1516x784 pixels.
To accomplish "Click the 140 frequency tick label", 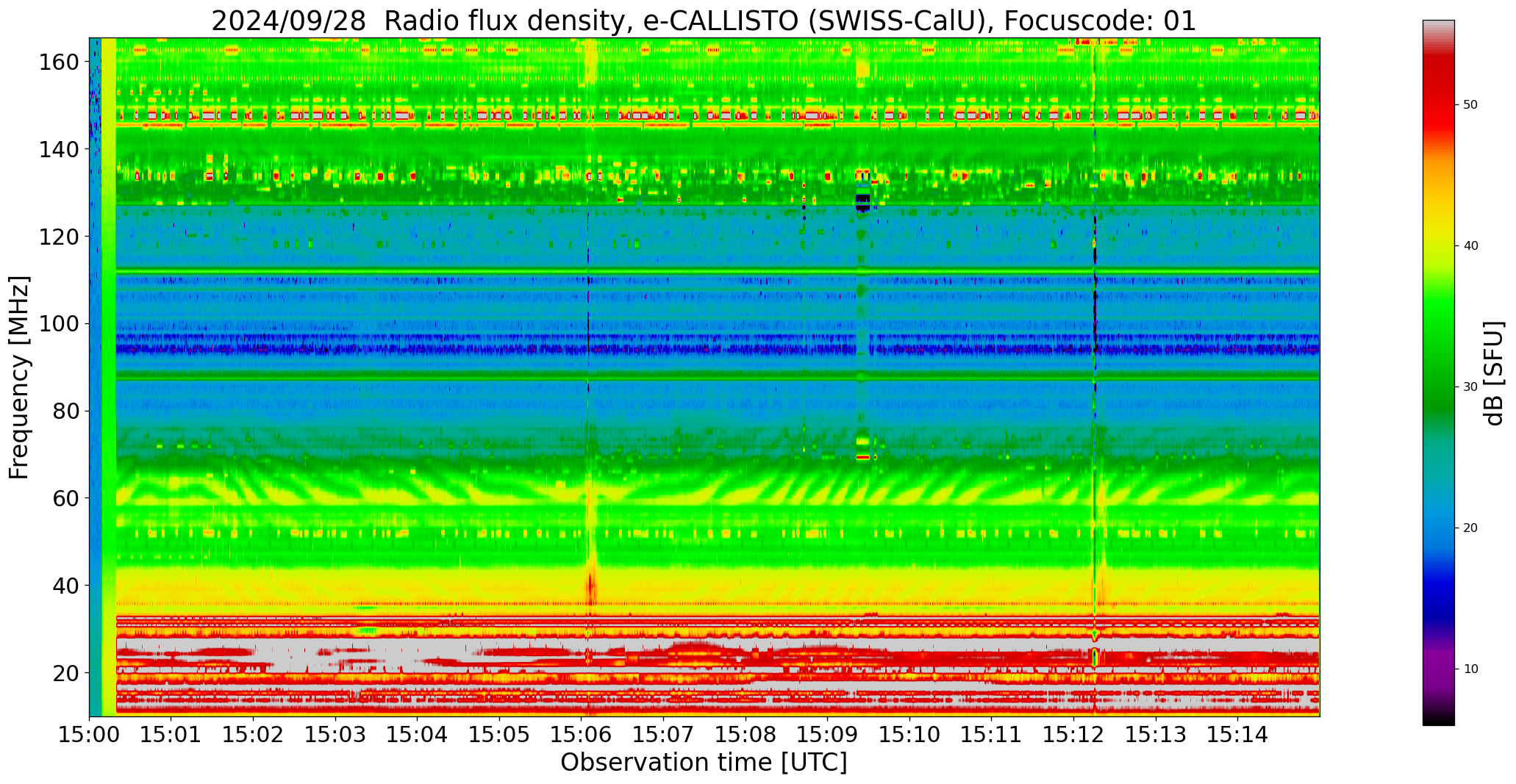I will 59,150.
